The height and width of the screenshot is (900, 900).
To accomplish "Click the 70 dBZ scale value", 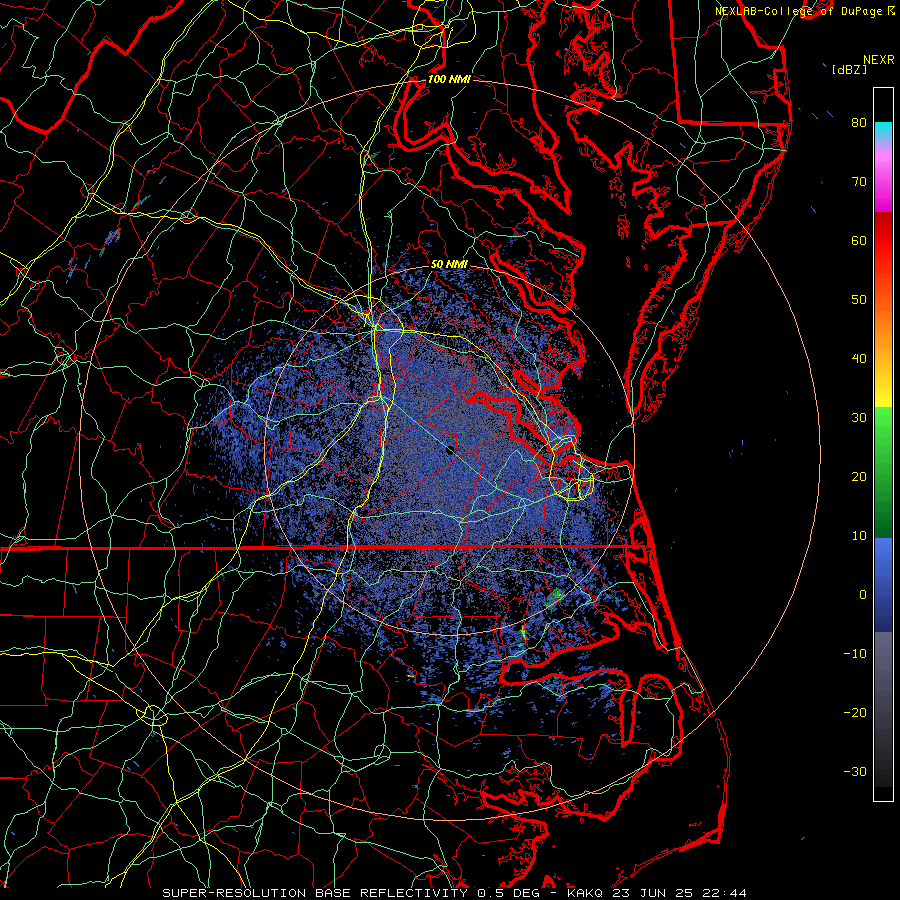I will (859, 181).
